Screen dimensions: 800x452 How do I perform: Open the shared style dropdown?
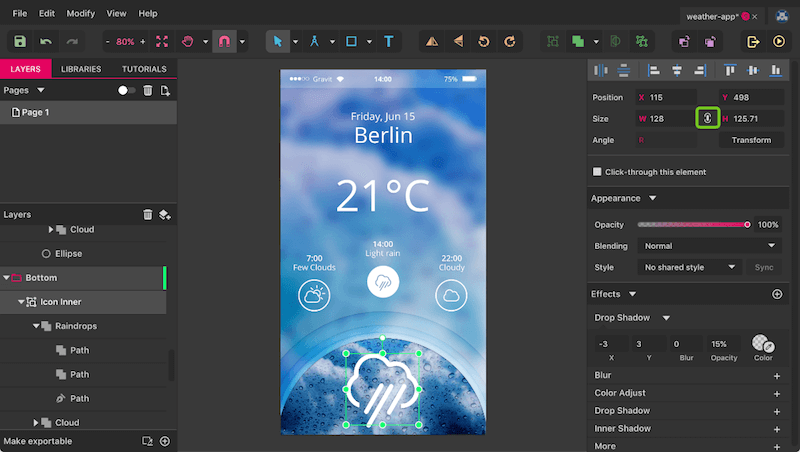[x=689, y=268]
